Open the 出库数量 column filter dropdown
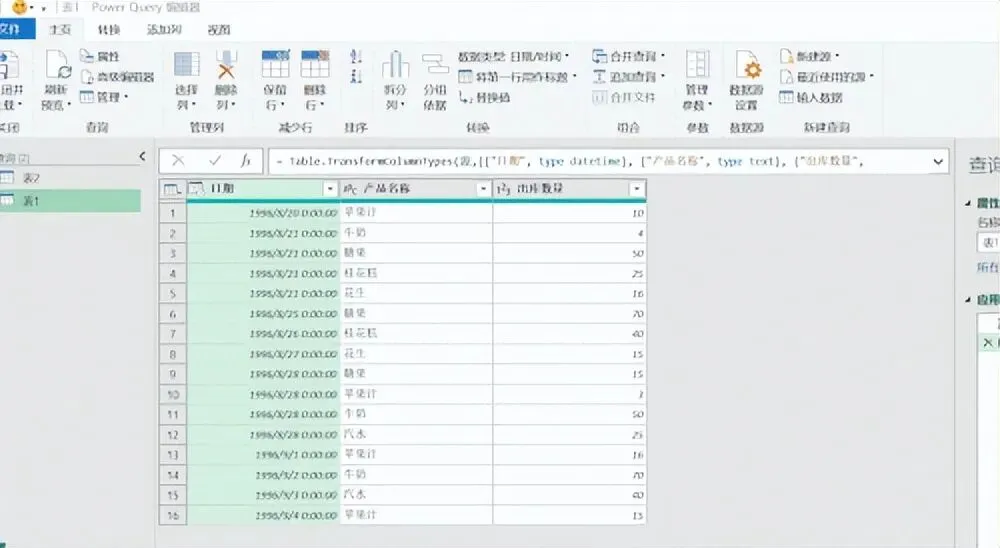Viewport: 1000px width, 548px height. (x=636, y=189)
